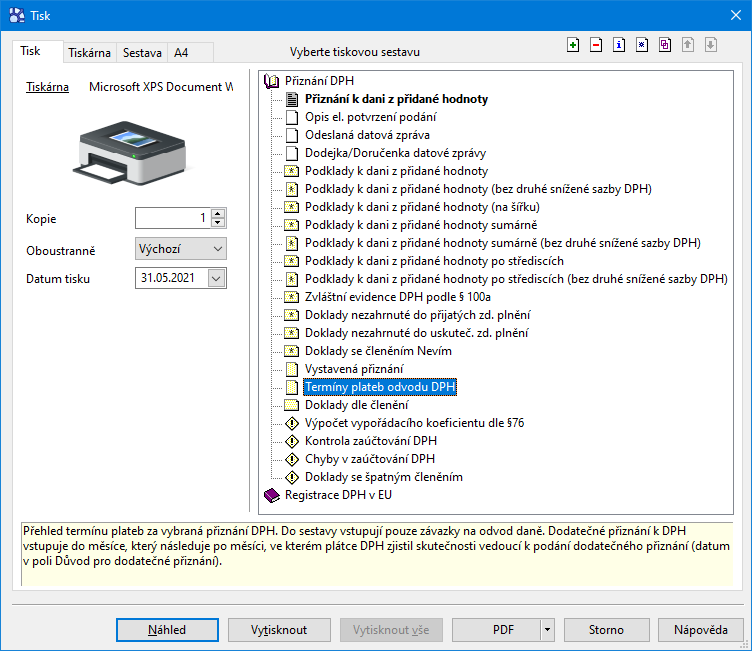The image size is (752, 651).
Task: Click the purple copy report icon
Action: click(665, 45)
